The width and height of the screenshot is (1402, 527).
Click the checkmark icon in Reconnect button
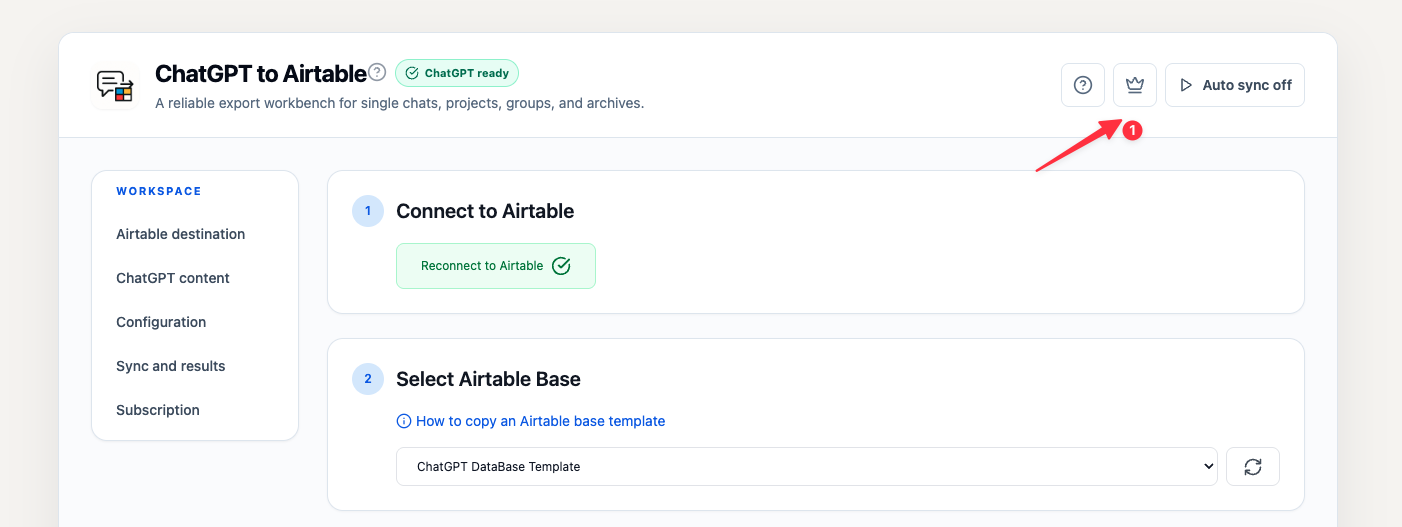561,266
